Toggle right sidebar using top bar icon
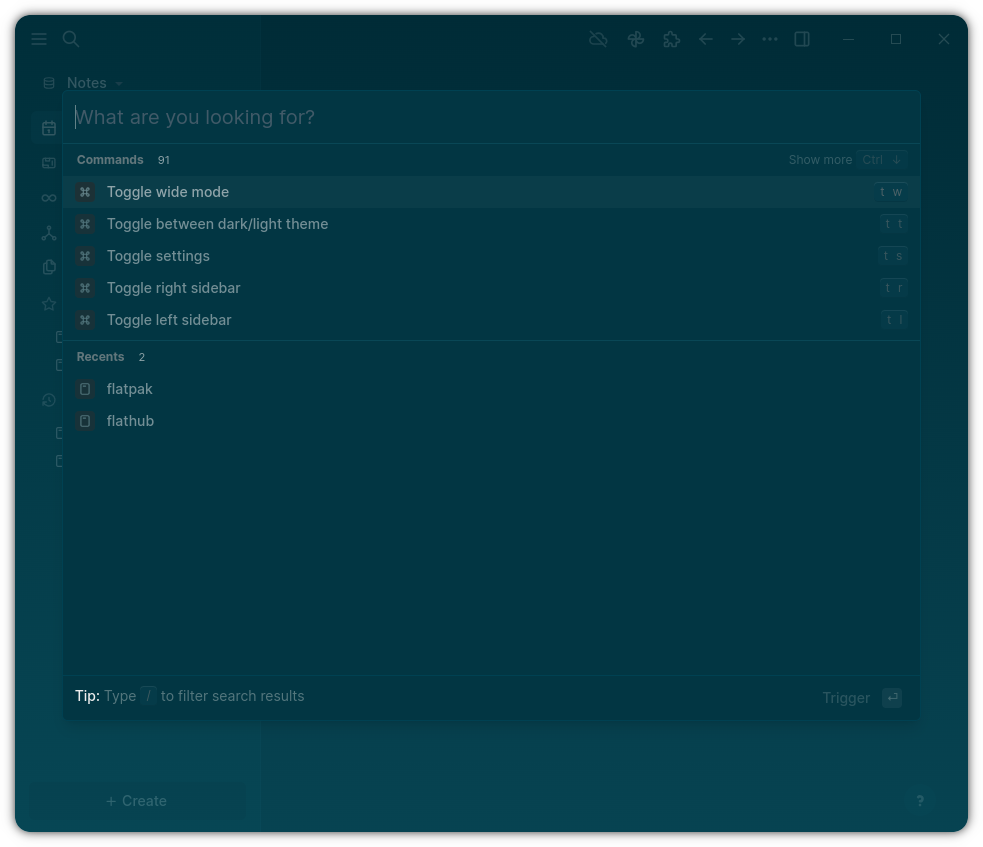 (x=802, y=39)
